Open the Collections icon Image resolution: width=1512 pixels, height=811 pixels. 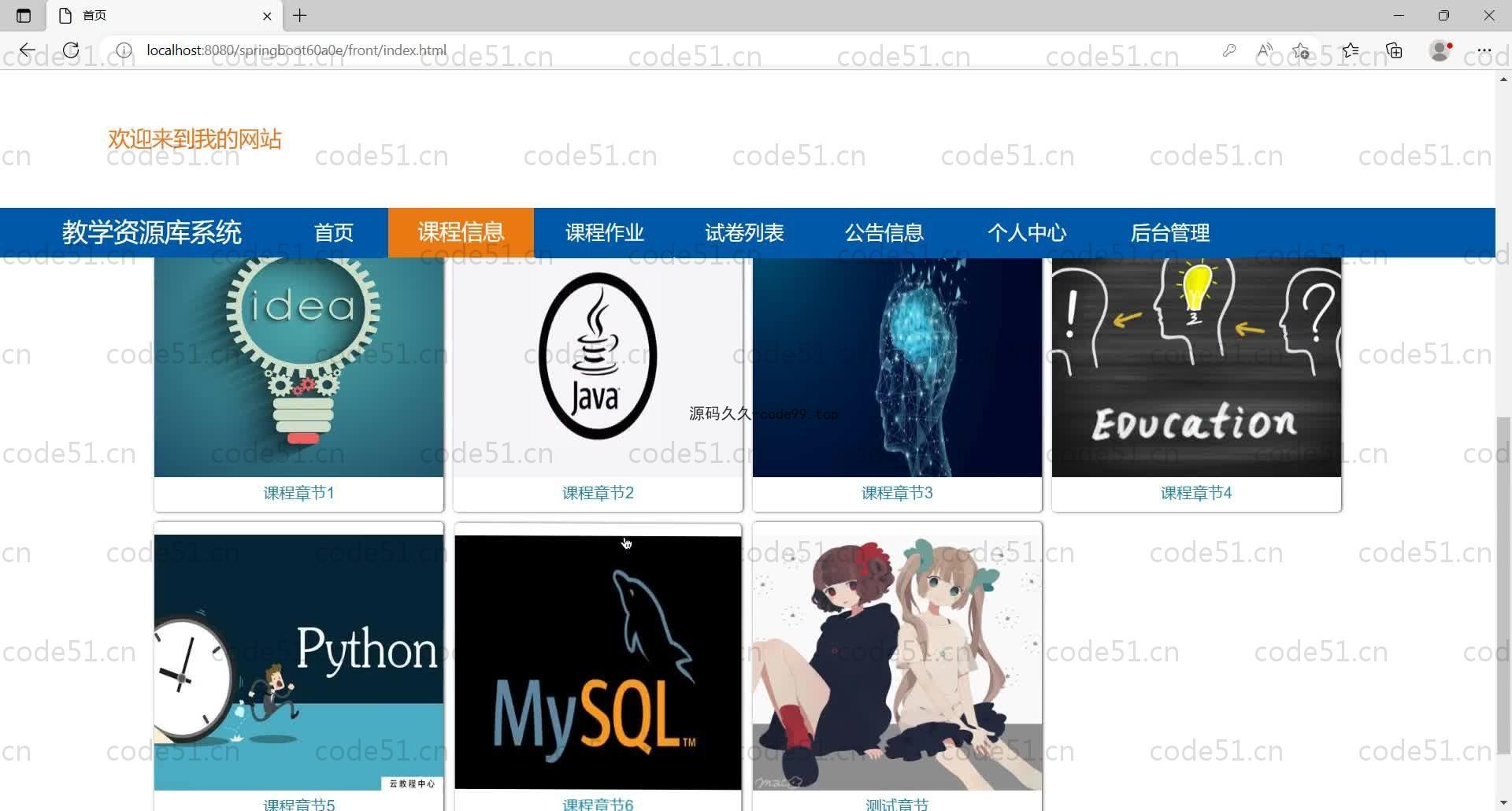pyautogui.click(x=1394, y=50)
